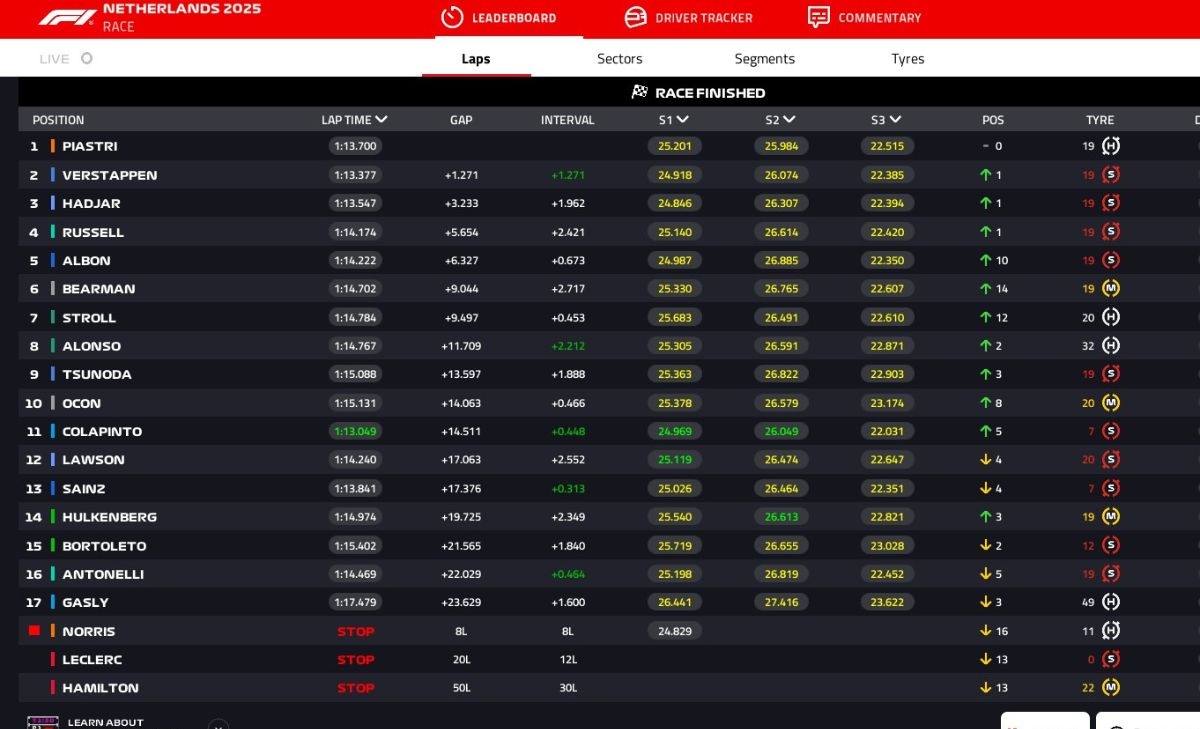Click Bearman's medium tyre icon
Image resolution: width=1200 pixels, height=729 pixels.
click(x=1110, y=289)
